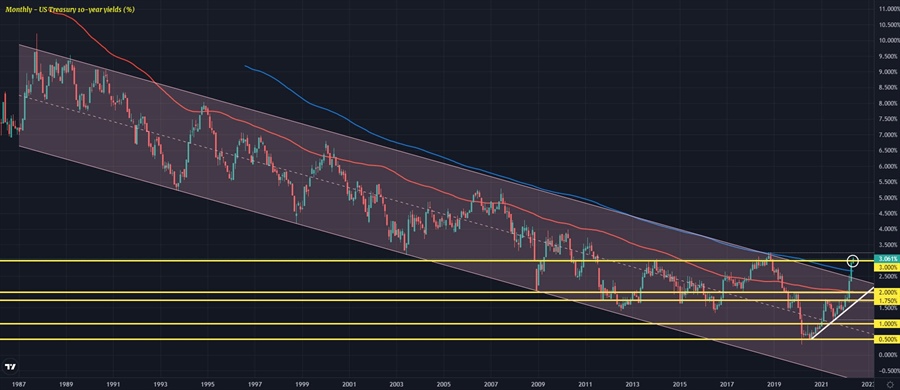
Task: Click the yellow 1.000% price label
Action: pos(887,324)
